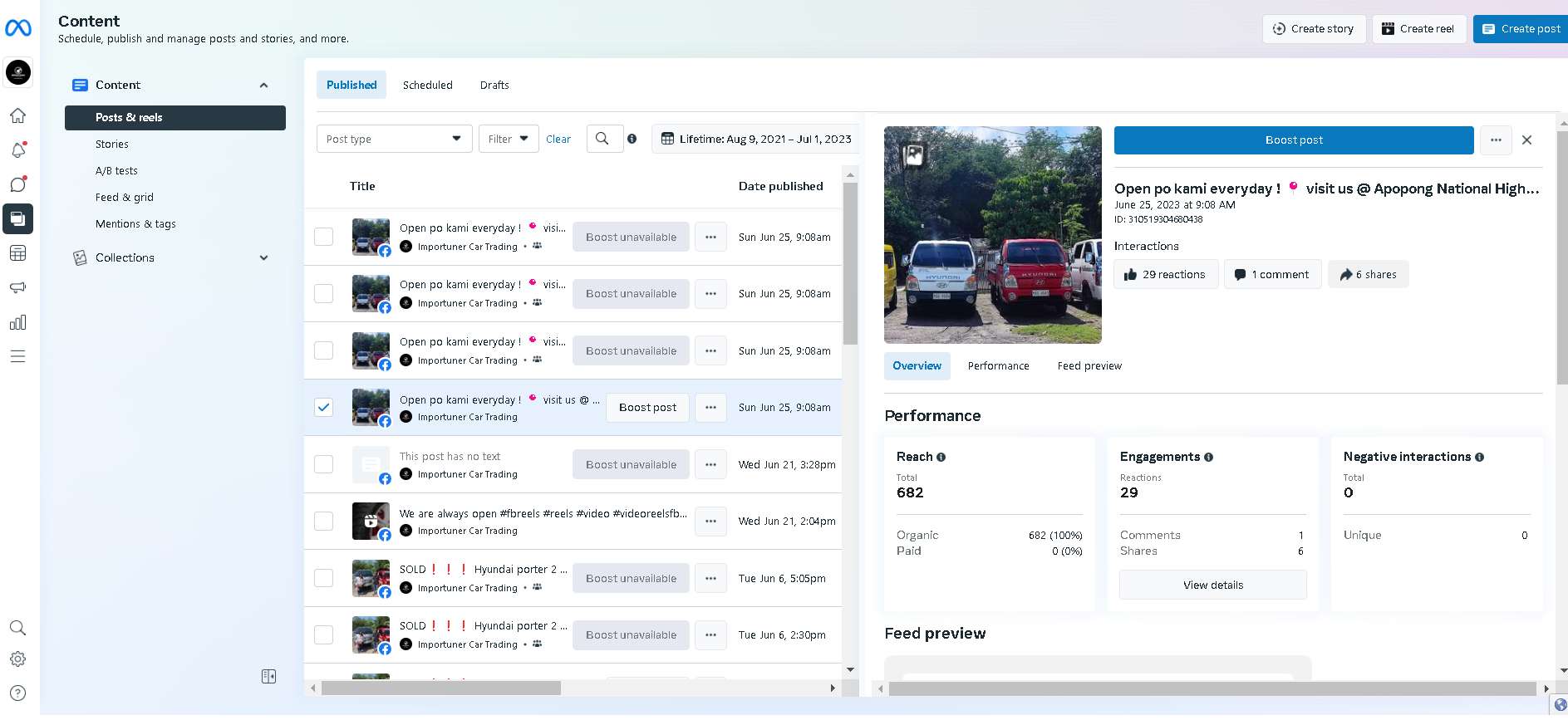Image resolution: width=1568 pixels, height=720 pixels.
Task: Show Negative interactions info icon
Action: point(1480,458)
